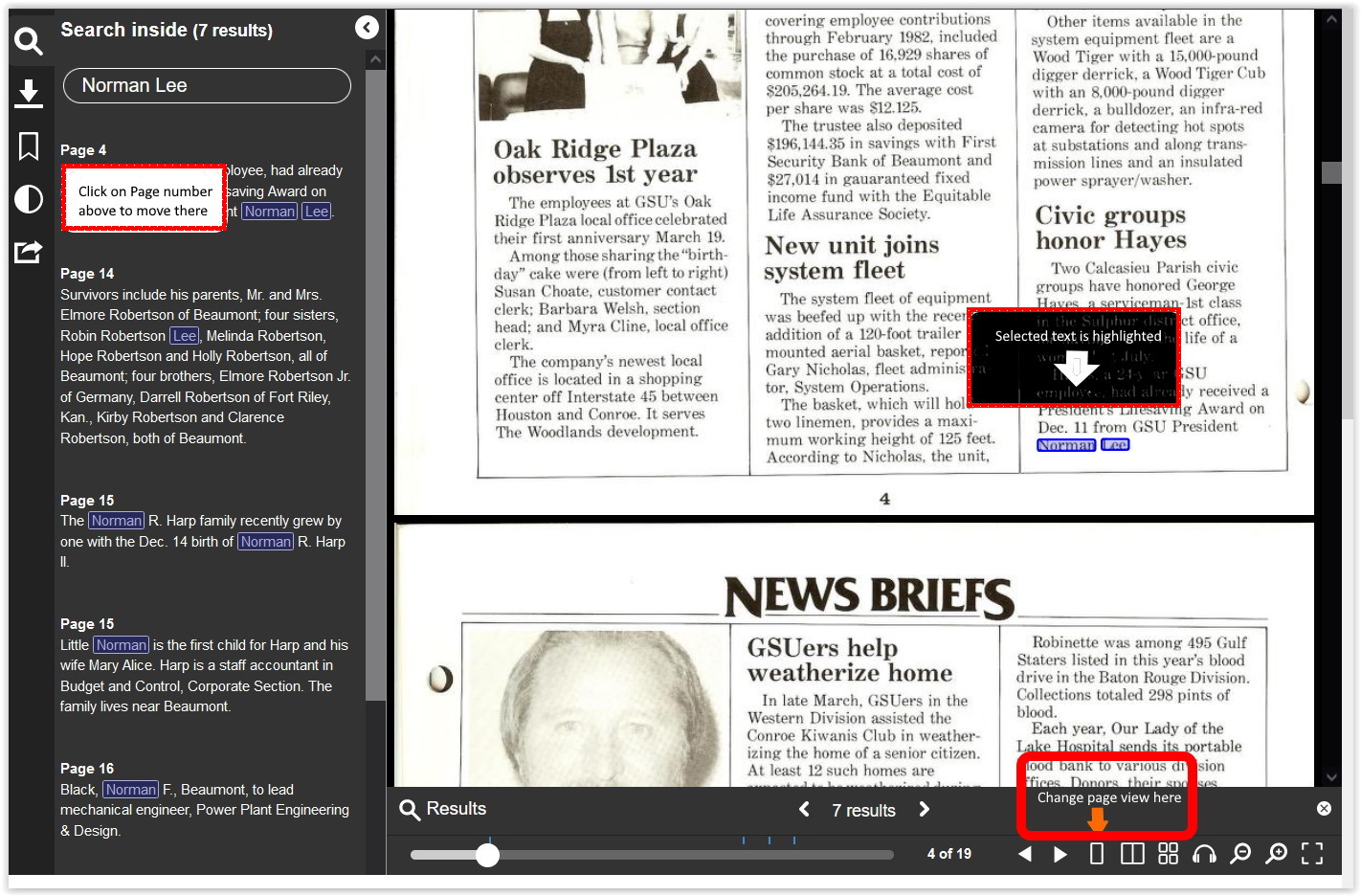Zoom in using the plus magnifier
This screenshot has height=896, width=1361.
1276,854
